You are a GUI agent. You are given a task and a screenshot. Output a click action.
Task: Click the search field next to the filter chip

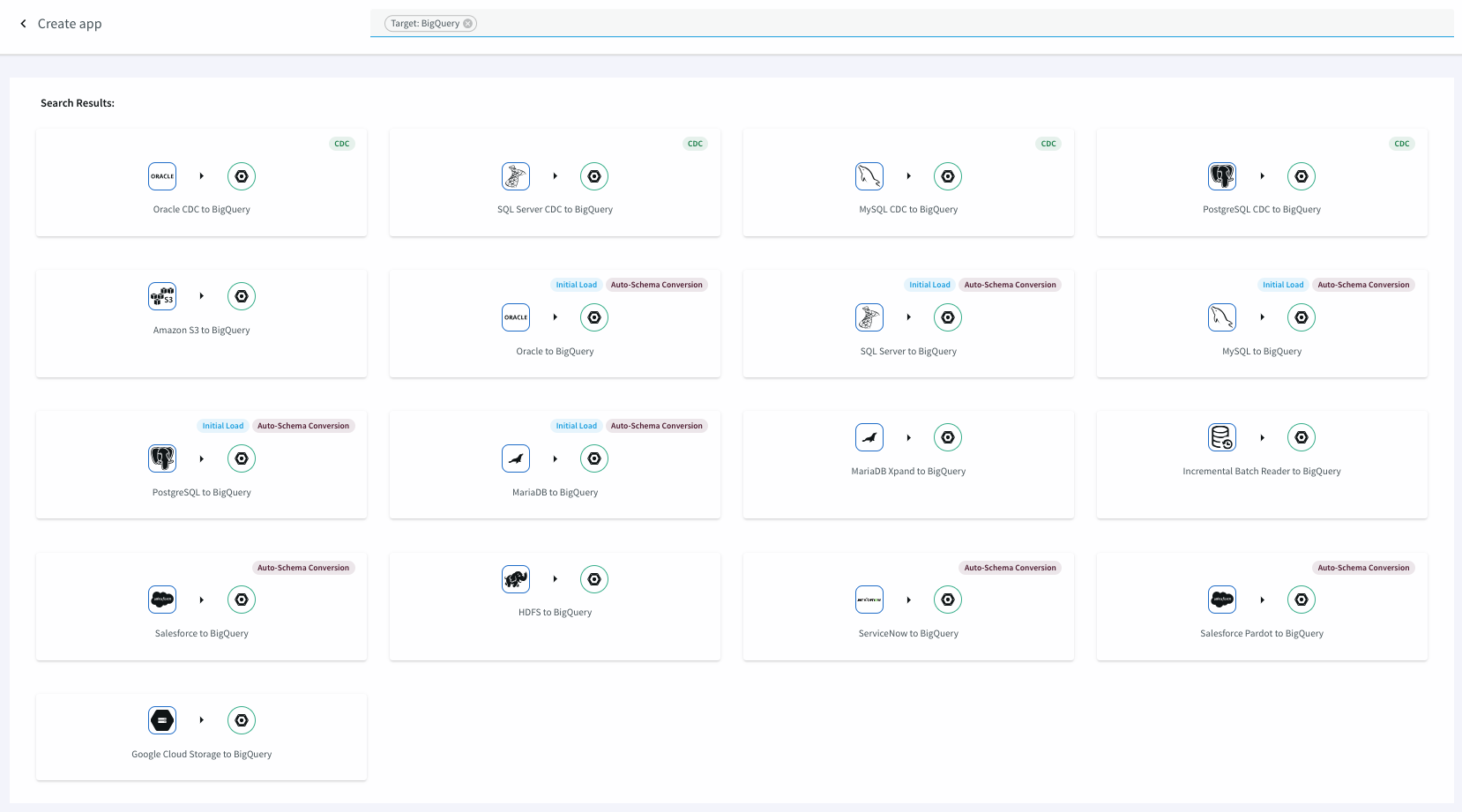(x=882, y=24)
